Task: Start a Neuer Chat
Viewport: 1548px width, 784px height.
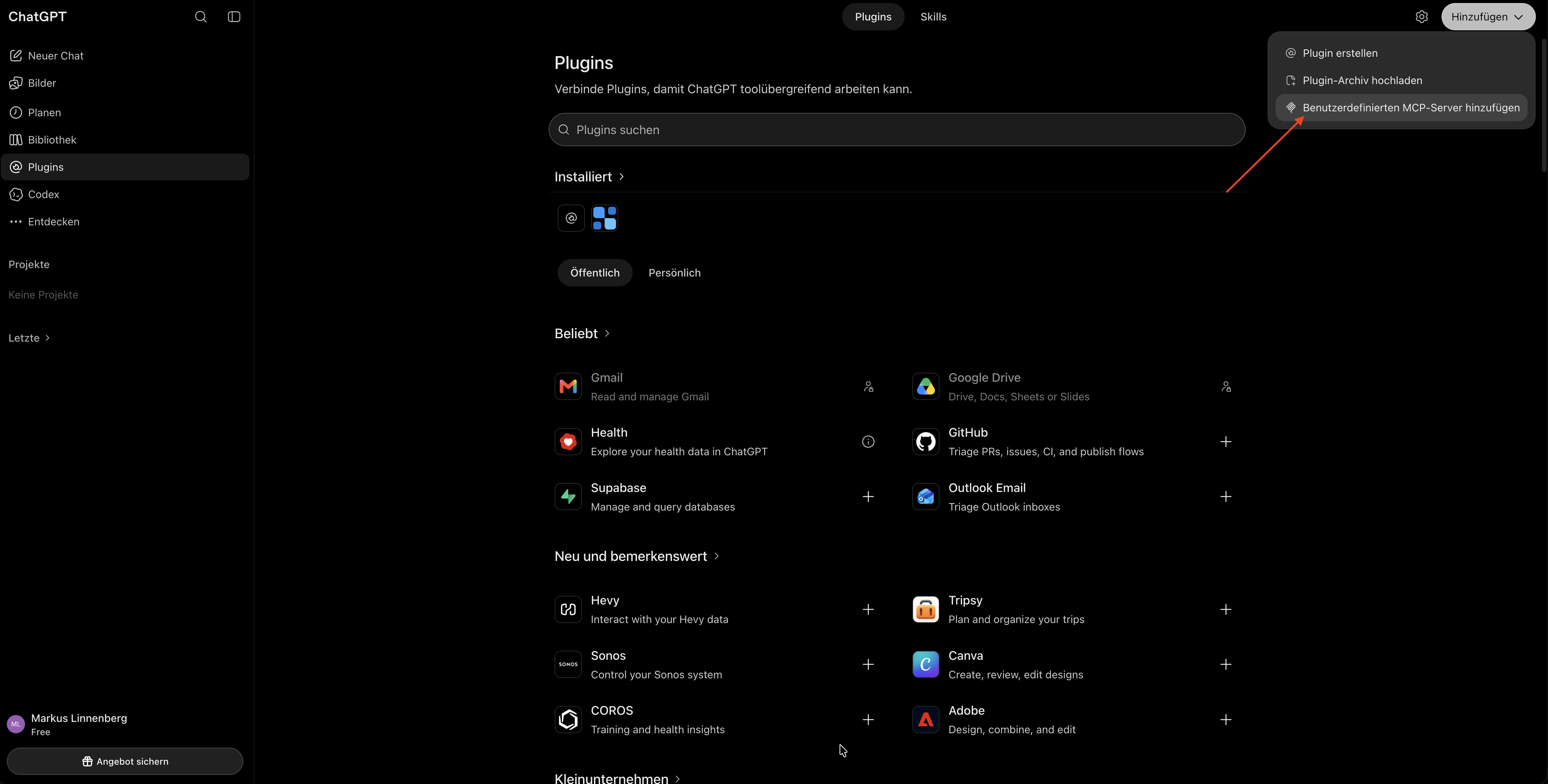Action: click(x=125, y=56)
